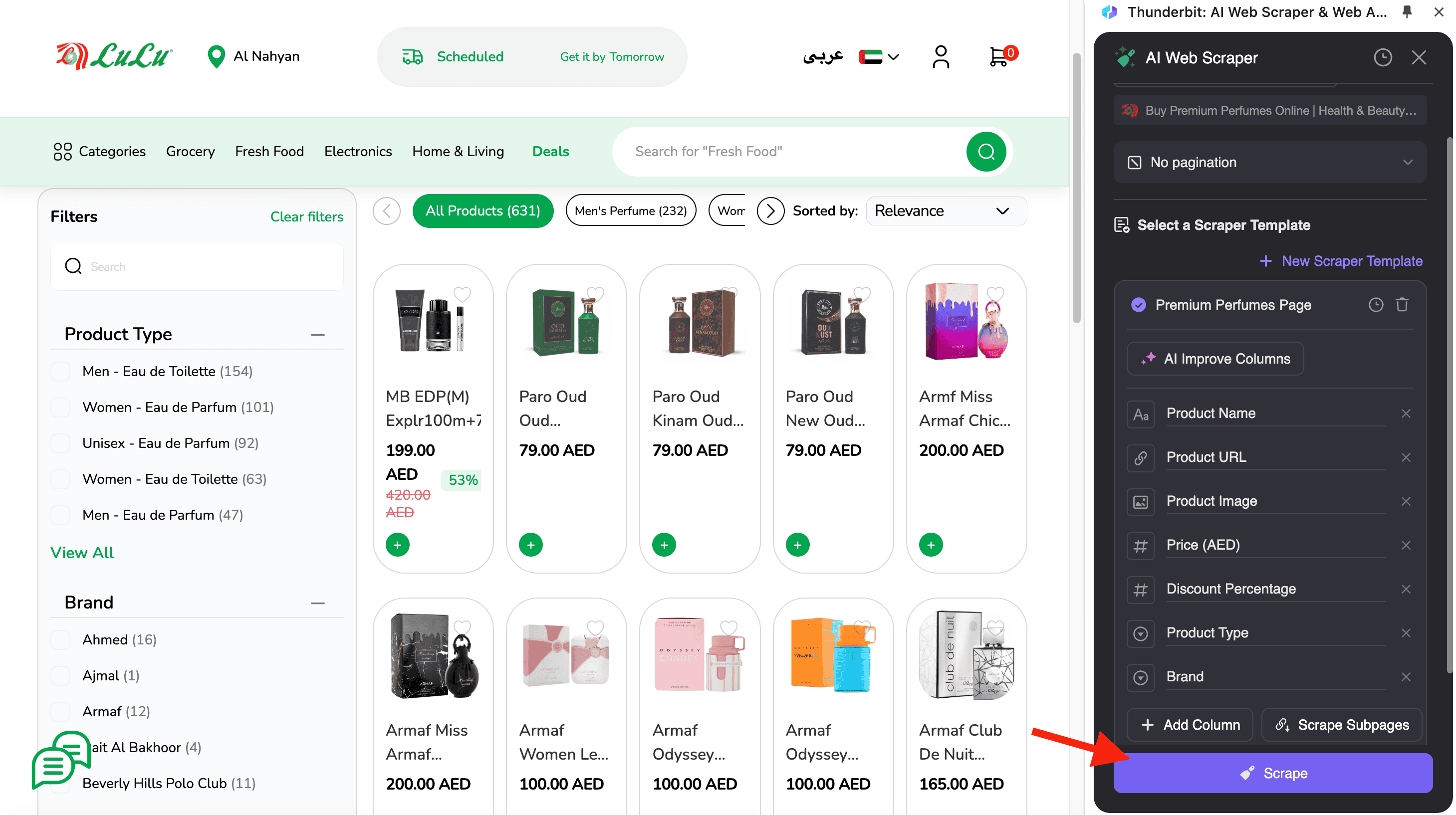Image resolution: width=1456 pixels, height=815 pixels.
Task: Collapse the Brand filter section
Action: (318, 603)
